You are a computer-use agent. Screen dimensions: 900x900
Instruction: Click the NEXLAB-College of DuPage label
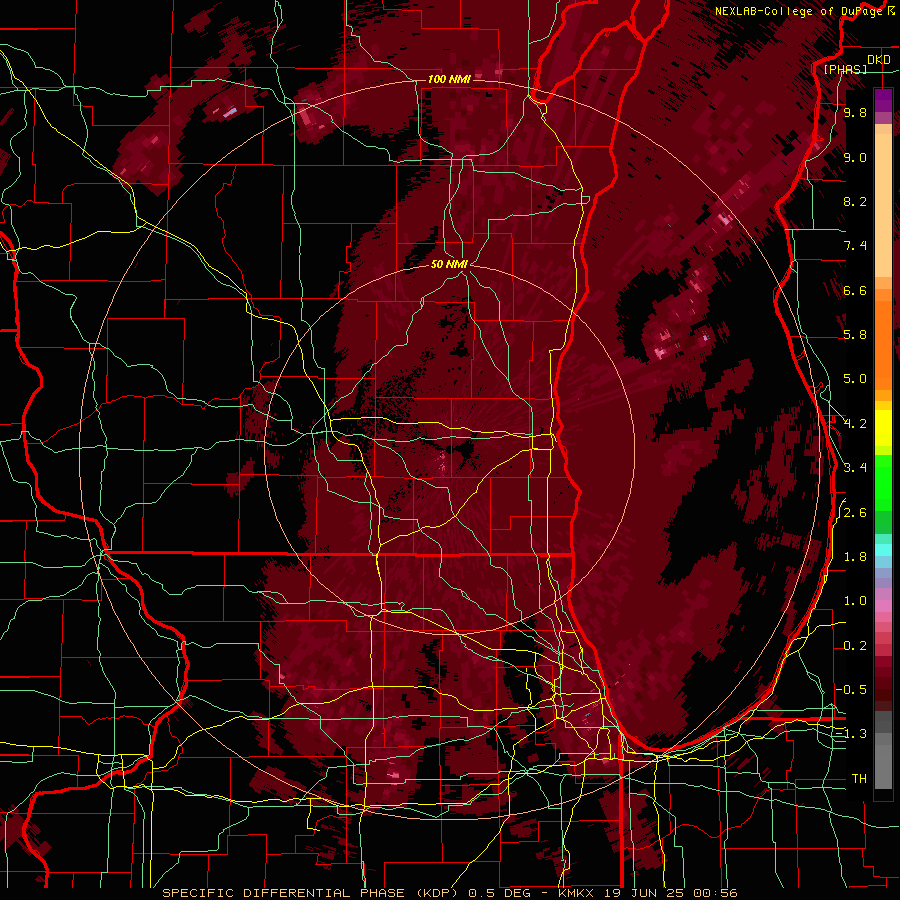[x=799, y=11]
